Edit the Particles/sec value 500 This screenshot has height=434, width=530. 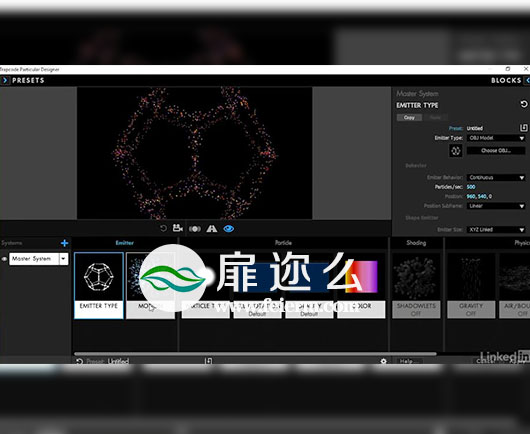(x=471, y=187)
